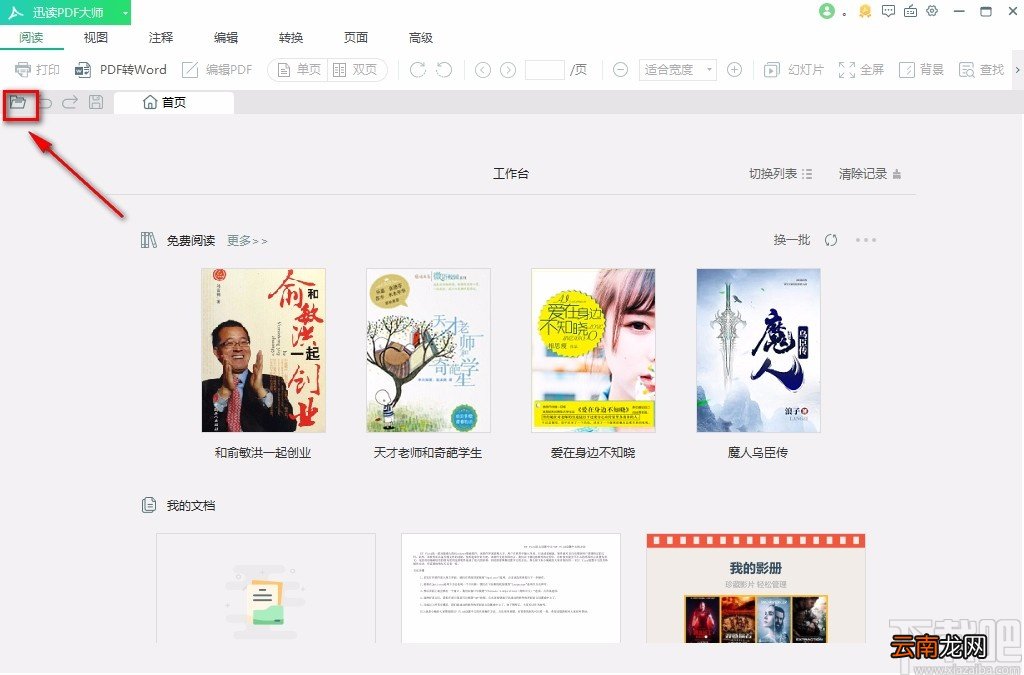Click the VIP medal icon
Viewport: 1024px width, 675px height.
point(865,11)
